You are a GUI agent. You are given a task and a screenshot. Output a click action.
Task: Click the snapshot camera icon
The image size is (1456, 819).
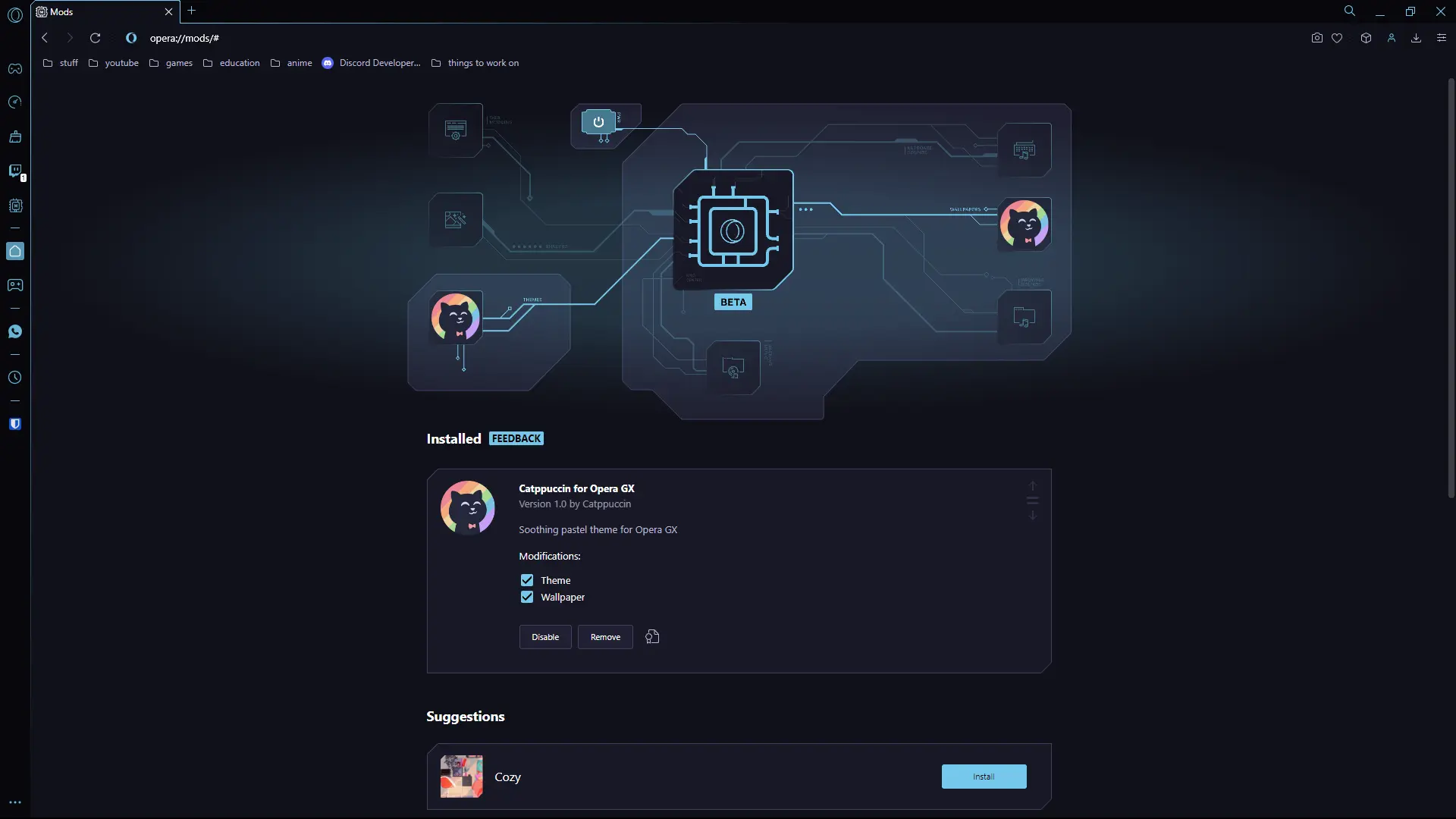coord(1316,38)
